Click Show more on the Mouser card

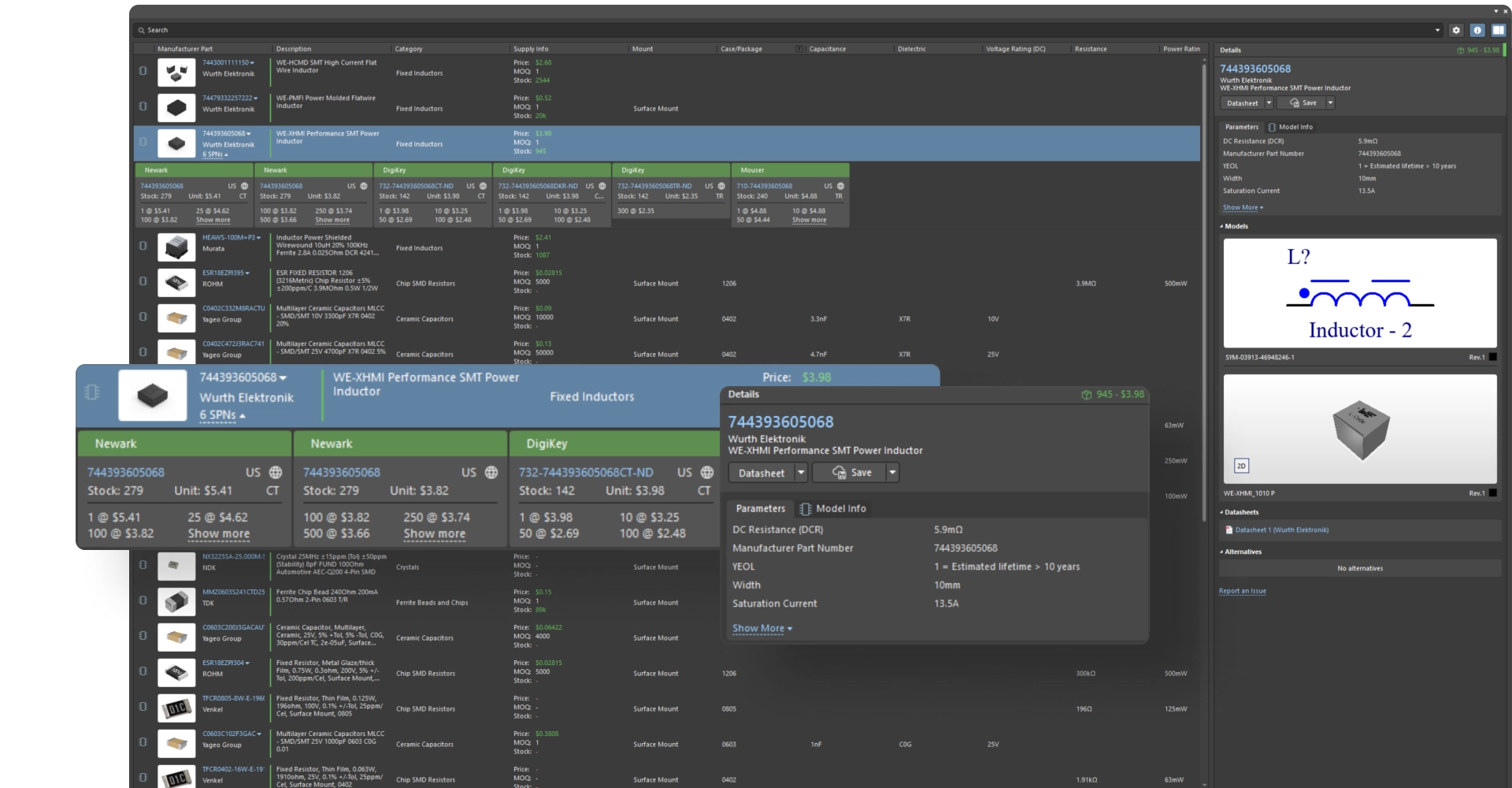click(x=809, y=221)
